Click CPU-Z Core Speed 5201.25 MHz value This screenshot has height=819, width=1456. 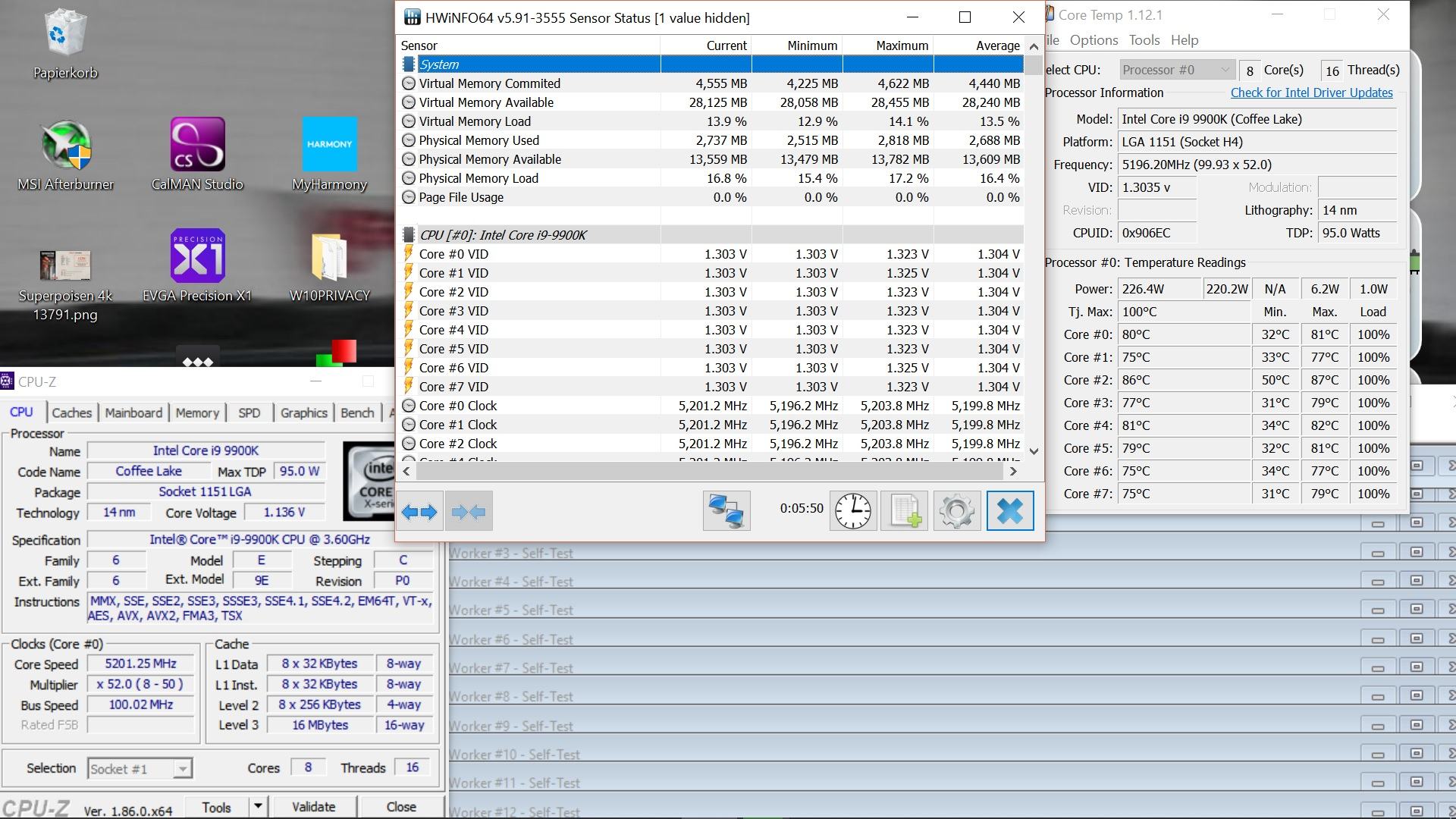(141, 664)
